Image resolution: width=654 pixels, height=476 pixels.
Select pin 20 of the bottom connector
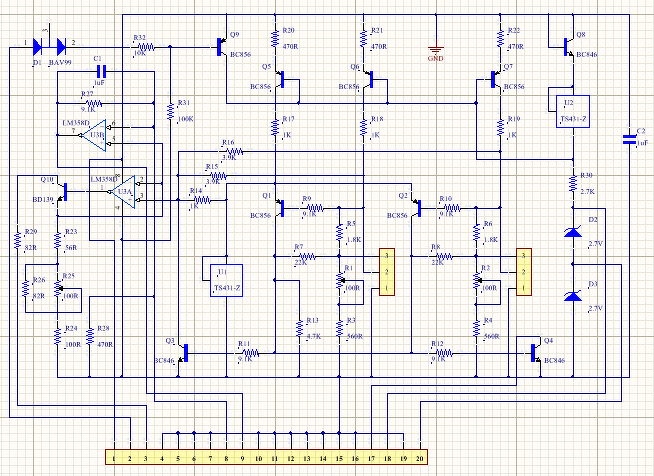[x=420, y=458]
